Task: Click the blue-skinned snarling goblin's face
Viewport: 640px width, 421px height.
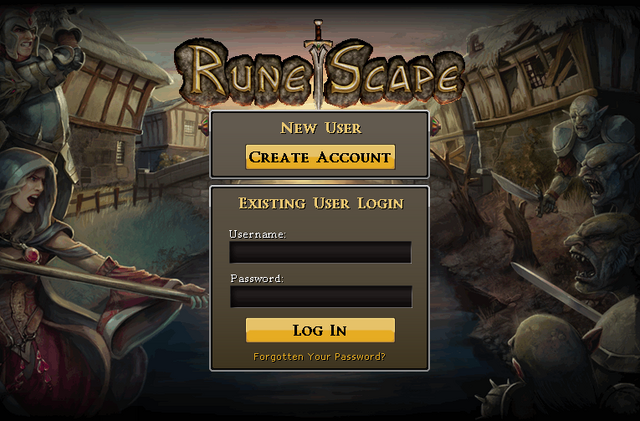Action: 604,180
